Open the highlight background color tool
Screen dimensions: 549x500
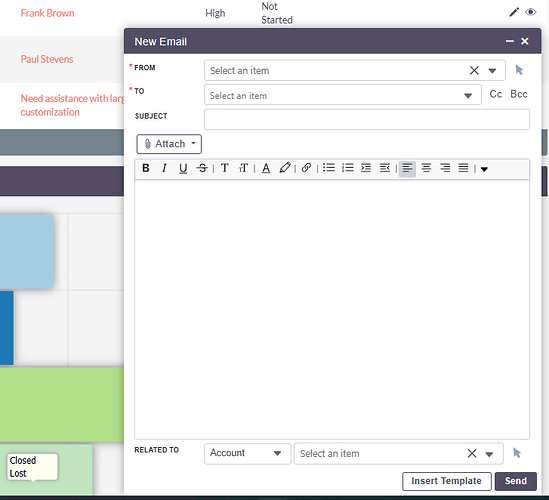point(285,168)
